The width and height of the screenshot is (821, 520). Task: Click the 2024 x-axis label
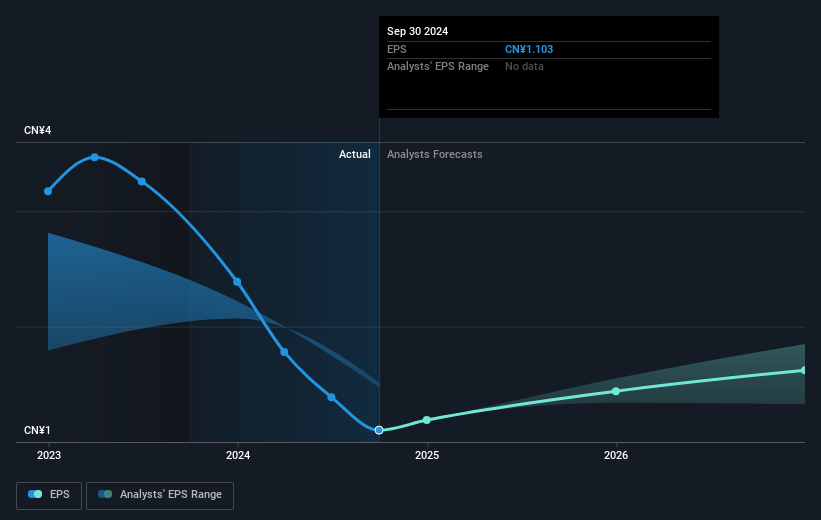[238, 456]
